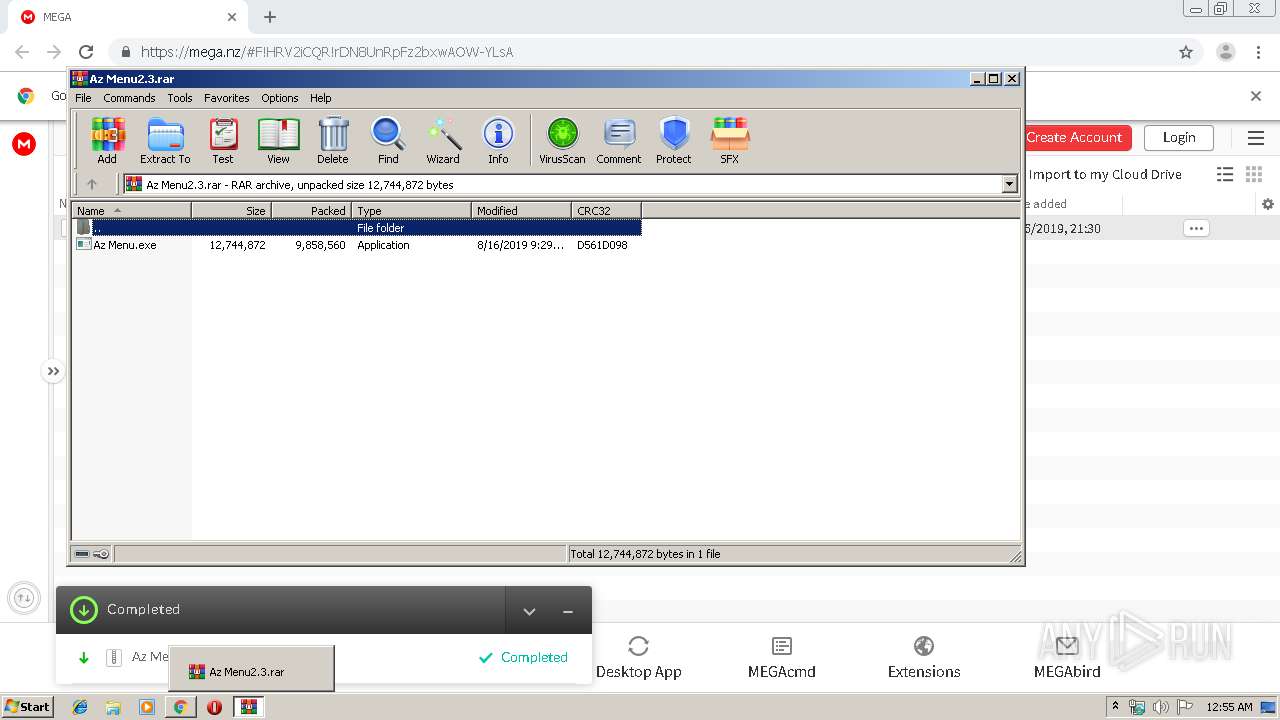Viewport: 1280px width, 720px height.
Task: Click the Login button in MEGA
Action: click(x=1179, y=138)
